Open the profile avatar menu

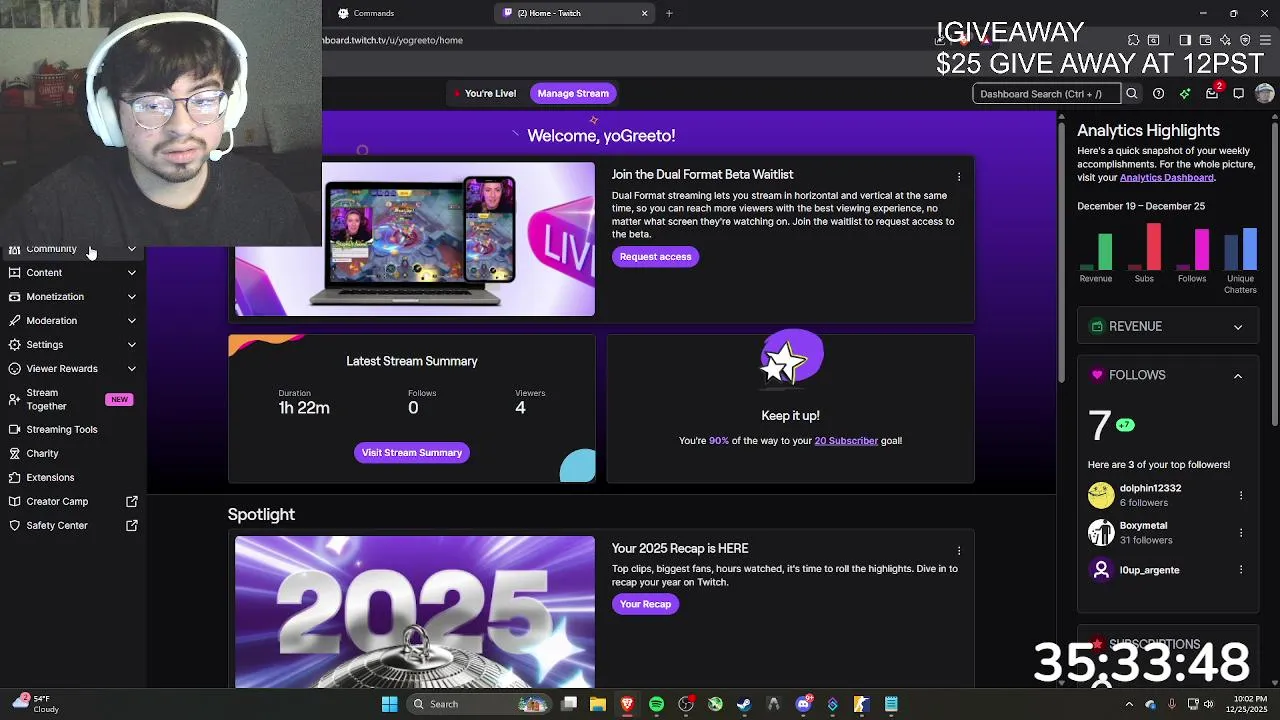point(1264,94)
